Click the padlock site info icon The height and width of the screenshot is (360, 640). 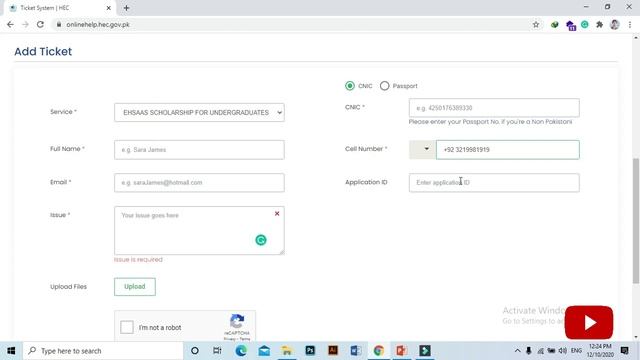coord(59,24)
